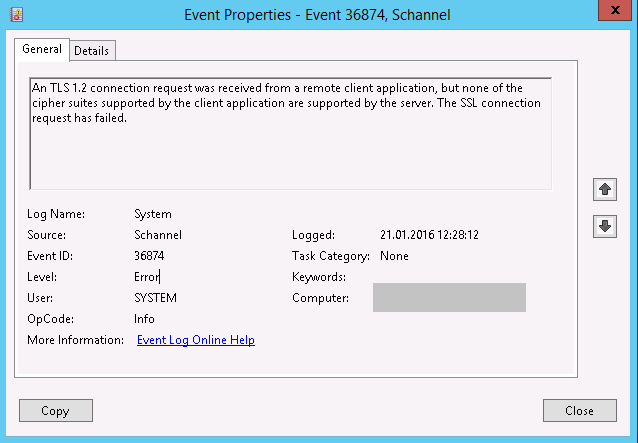Click the Event Properties title bar icon

tap(14, 15)
